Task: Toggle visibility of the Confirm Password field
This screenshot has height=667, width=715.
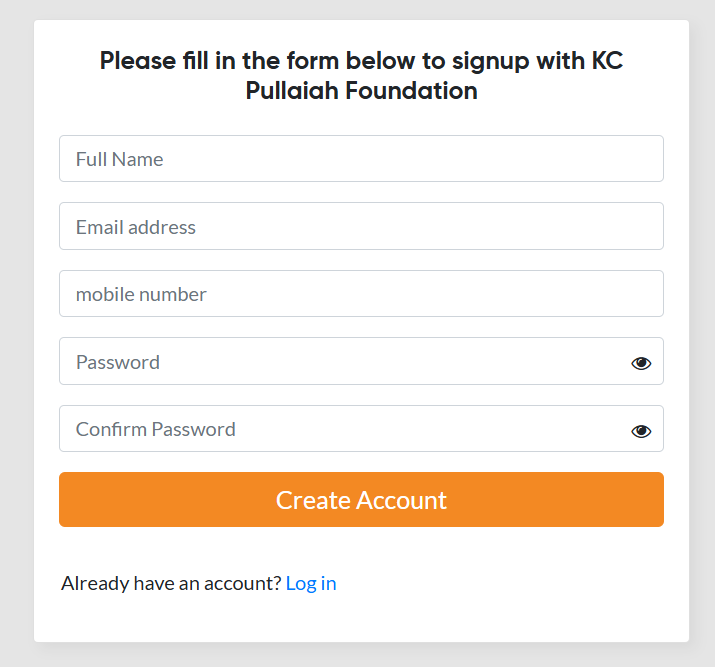Action: click(641, 431)
